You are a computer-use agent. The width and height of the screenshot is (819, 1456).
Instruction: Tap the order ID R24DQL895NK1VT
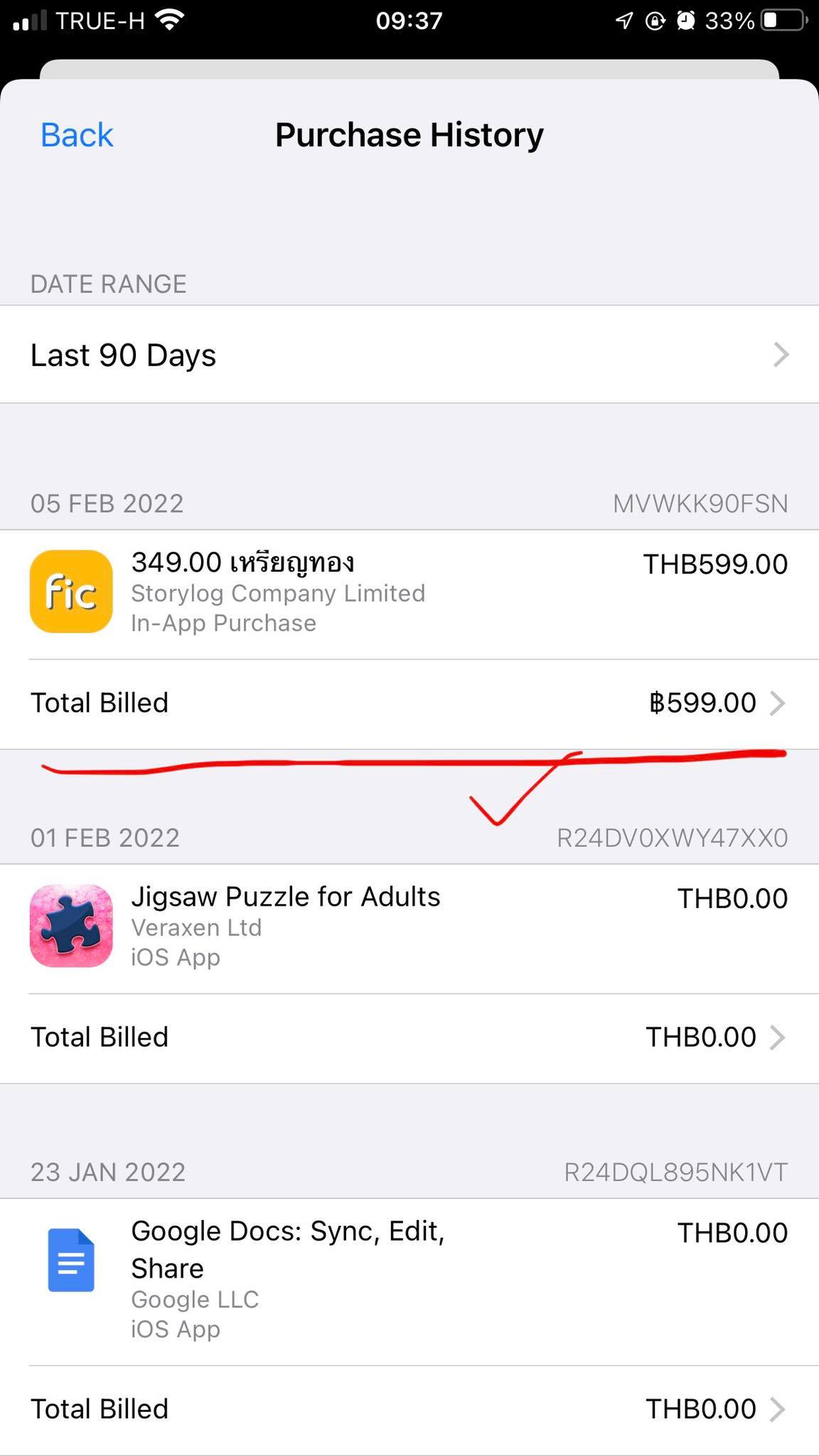(675, 1172)
